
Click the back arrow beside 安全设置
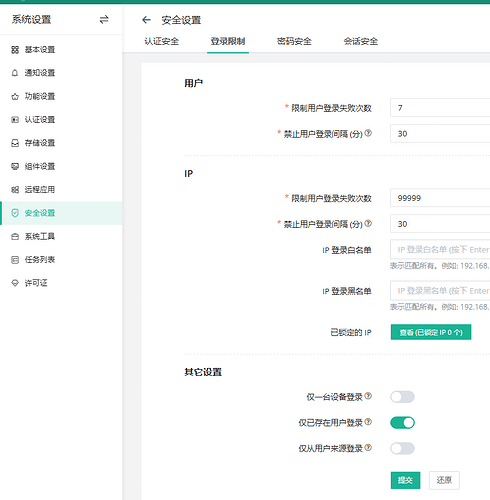click(x=146, y=20)
